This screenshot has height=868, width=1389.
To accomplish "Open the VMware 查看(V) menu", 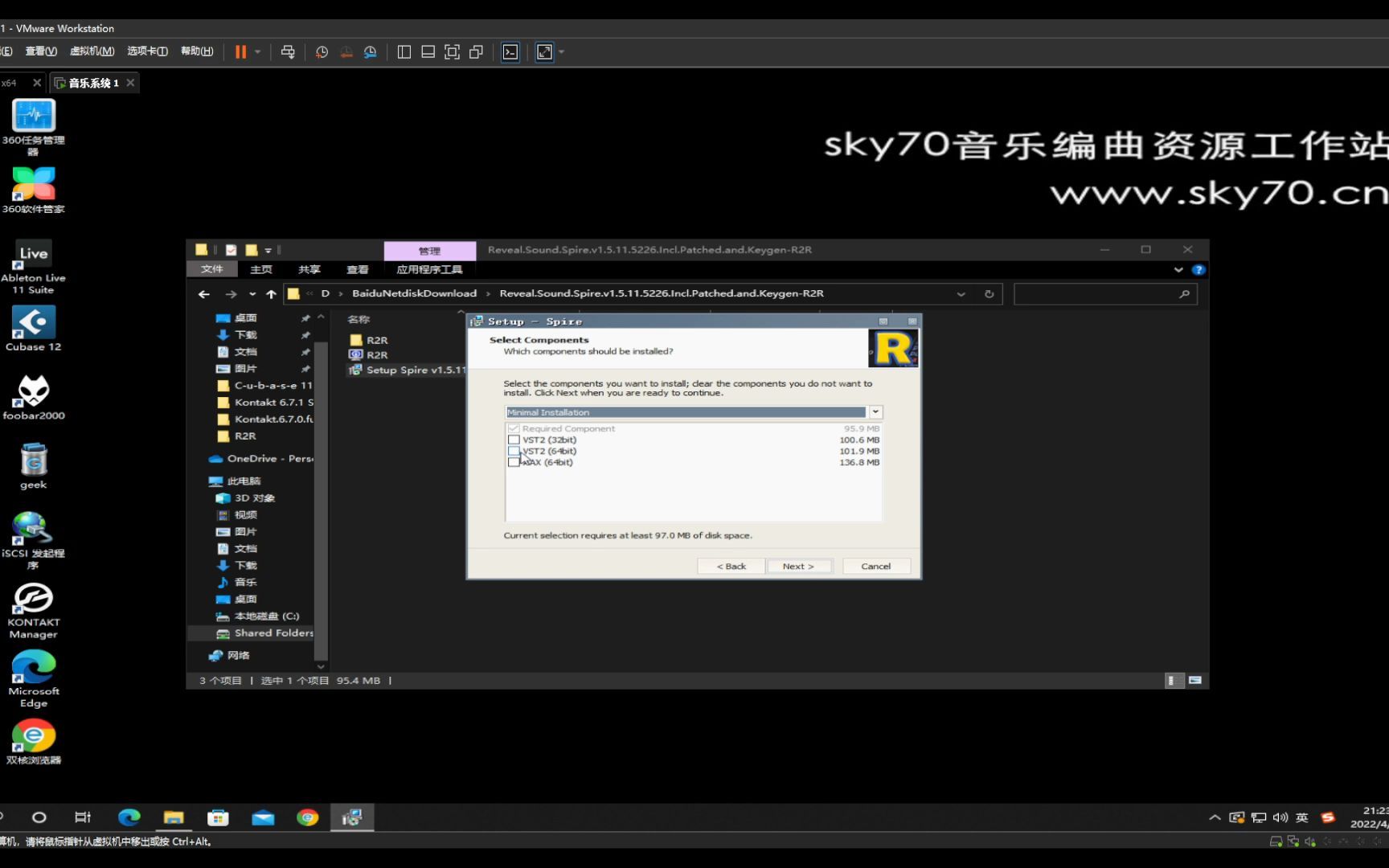I will point(40,51).
